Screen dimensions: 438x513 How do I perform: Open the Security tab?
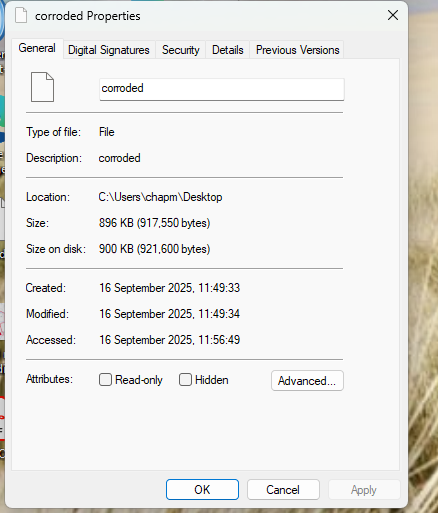180,50
